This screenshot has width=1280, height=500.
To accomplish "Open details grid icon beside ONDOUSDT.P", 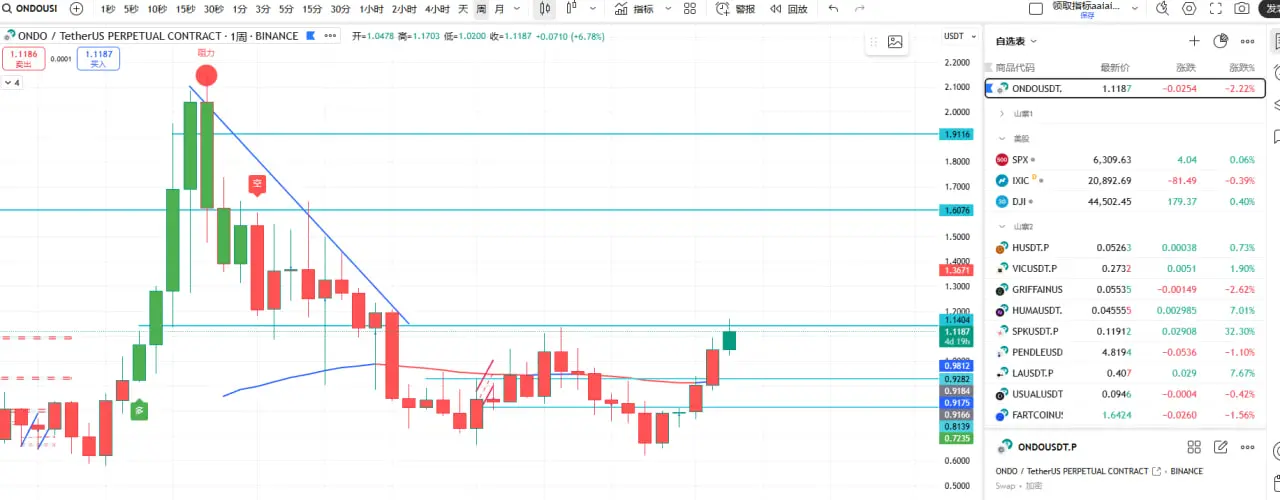I will point(1194,447).
